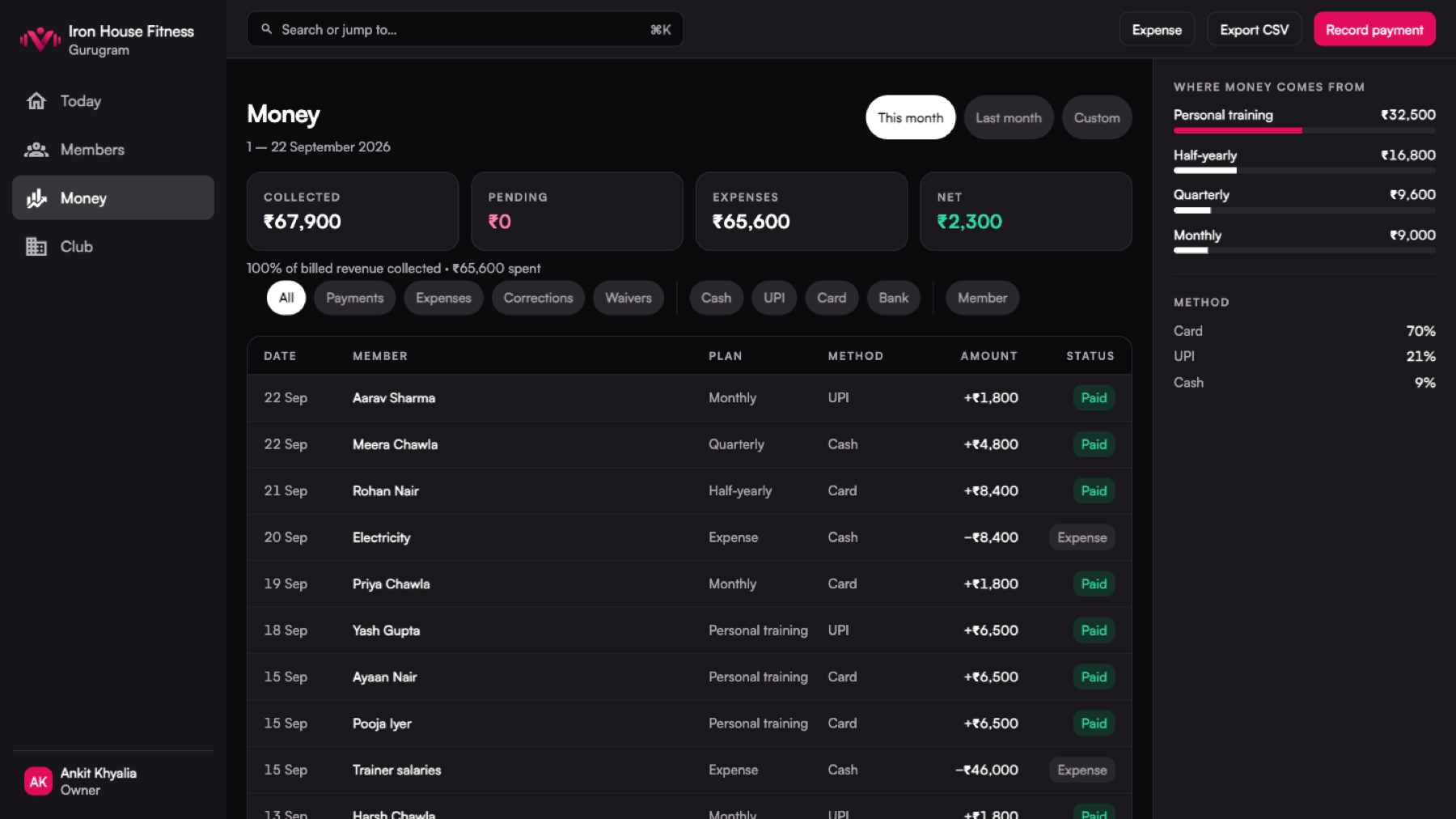1456x819 pixels.
Task: Click the Members people icon
Action: click(x=36, y=150)
